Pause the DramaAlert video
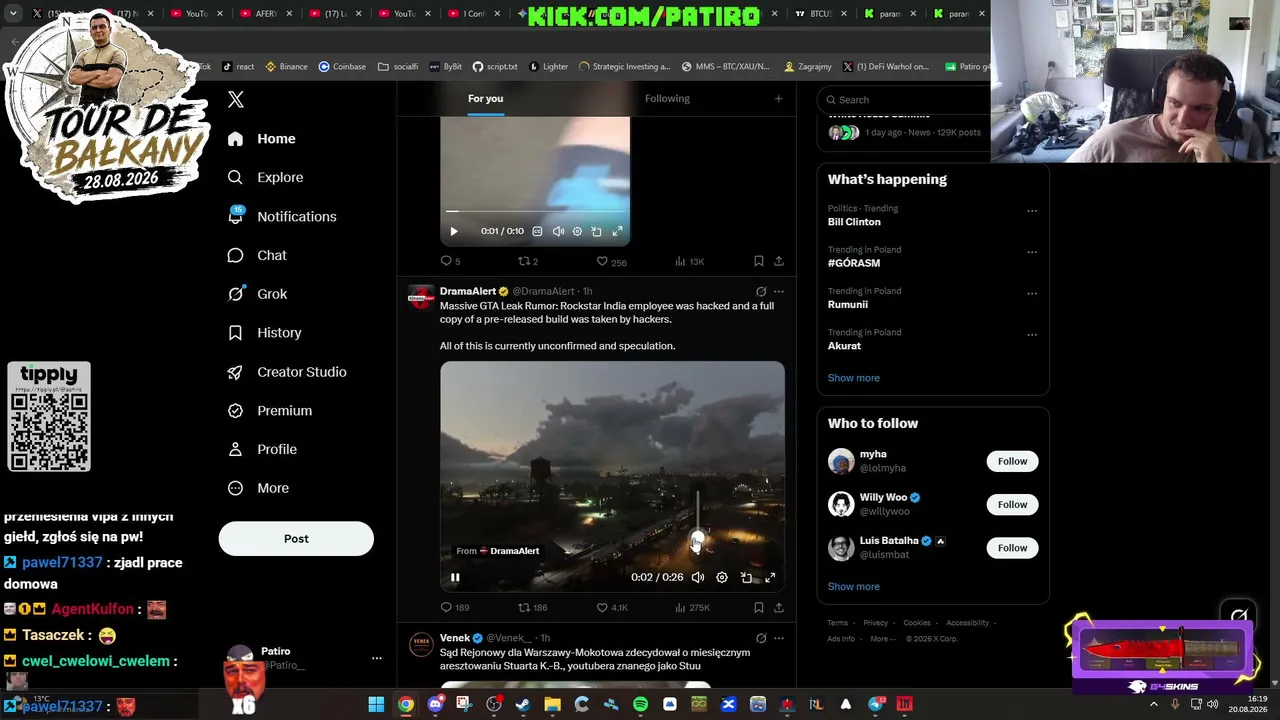 coord(455,577)
